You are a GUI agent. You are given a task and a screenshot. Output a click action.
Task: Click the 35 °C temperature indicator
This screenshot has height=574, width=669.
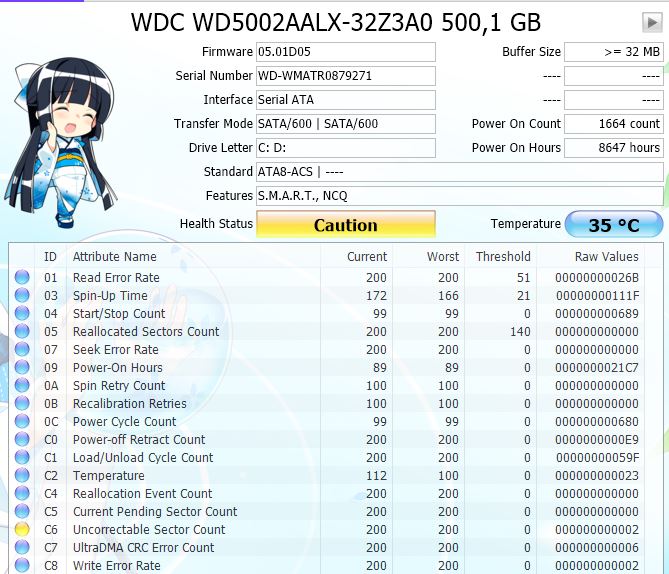point(614,224)
